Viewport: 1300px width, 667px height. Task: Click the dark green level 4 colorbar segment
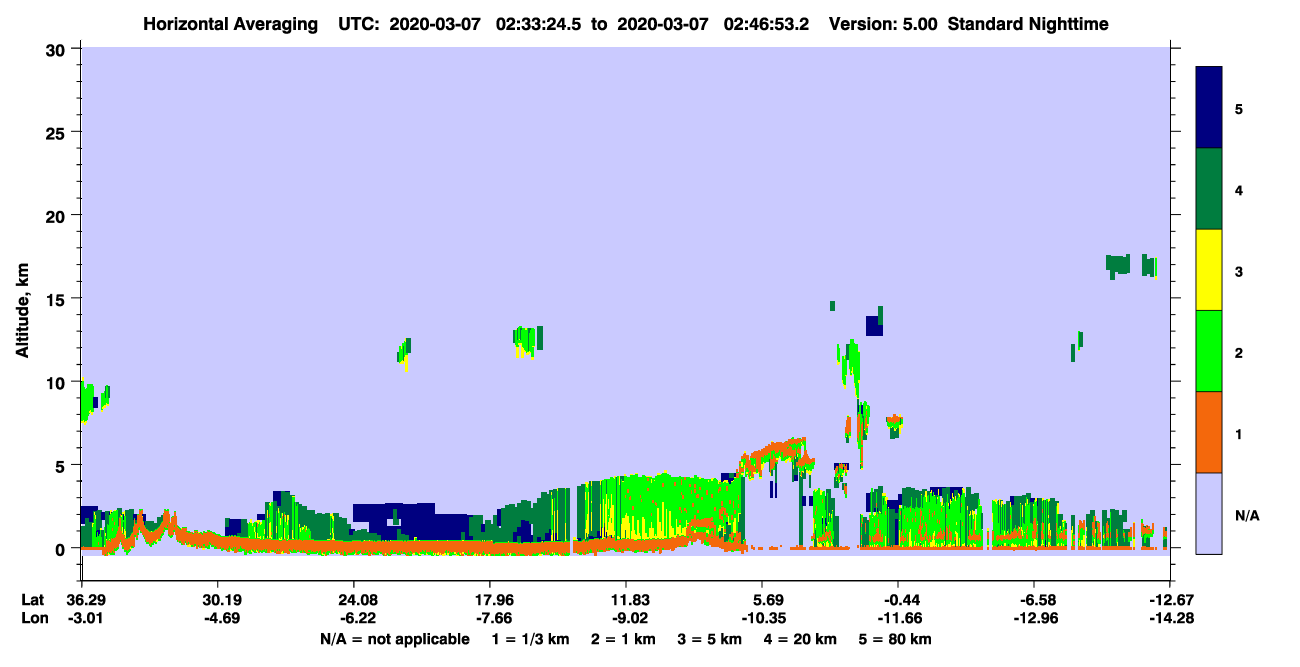1209,189
